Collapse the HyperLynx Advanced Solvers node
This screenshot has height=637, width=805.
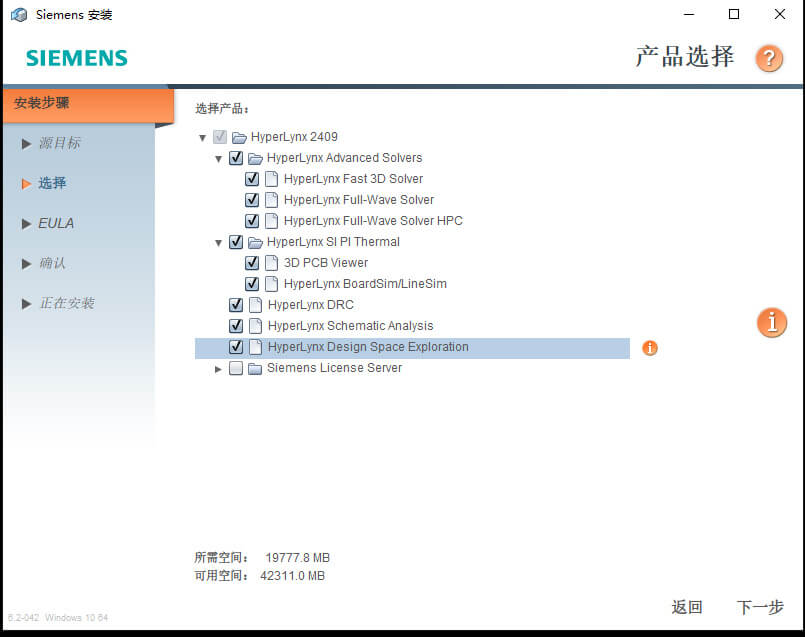tap(219, 159)
